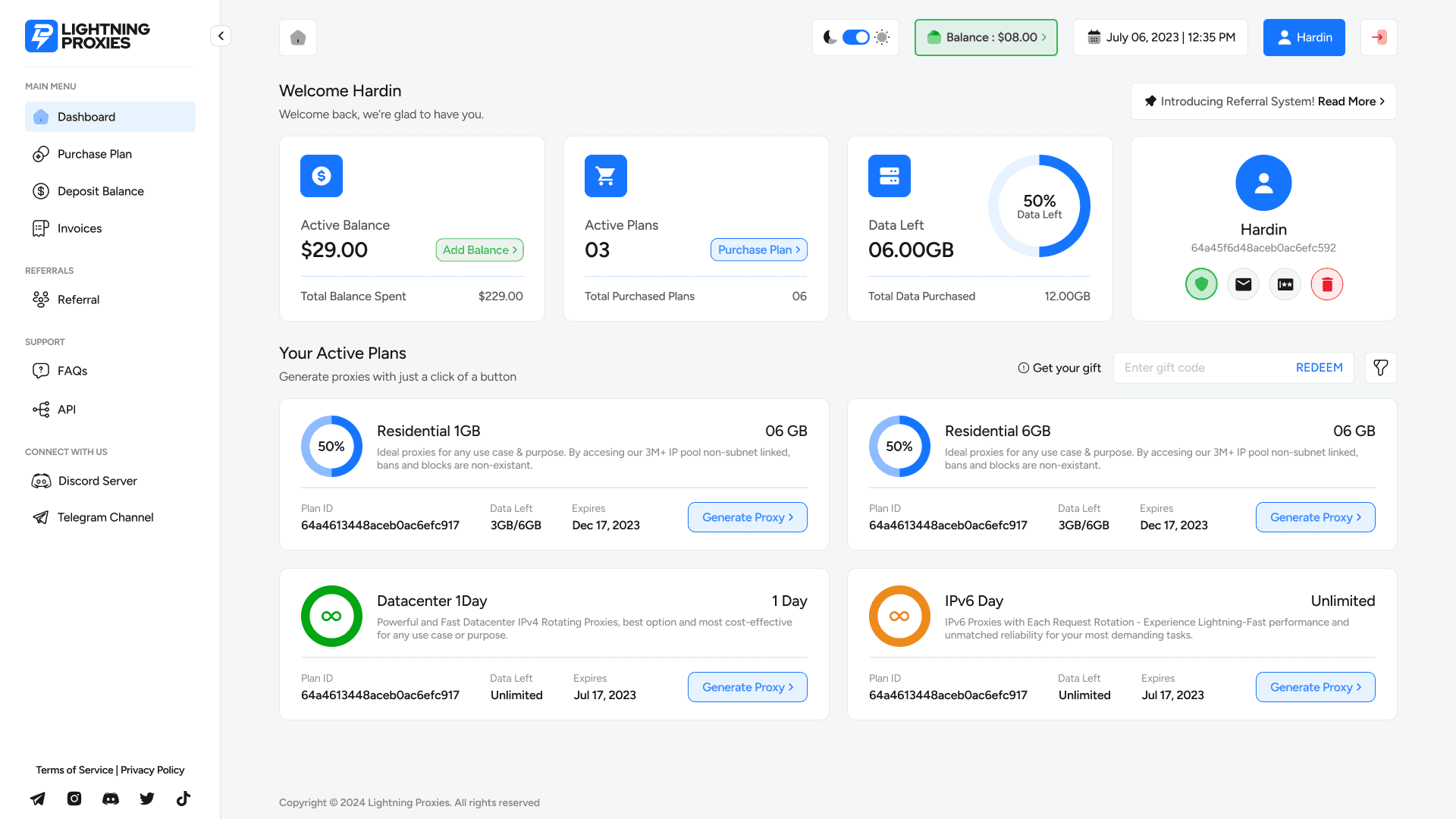The height and width of the screenshot is (819, 1456).
Task: Switch to light mode with sun icon
Action: (881, 36)
